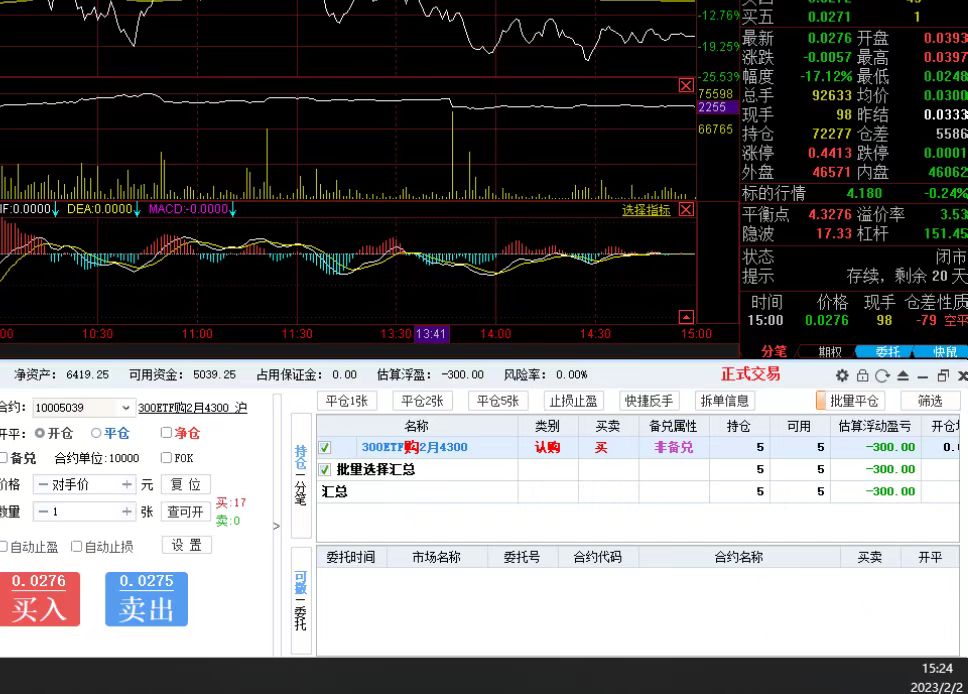Viewport: 968px width, 694px height.
Task: Click red up-arrow box near time axis
Action: tap(686, 317)
